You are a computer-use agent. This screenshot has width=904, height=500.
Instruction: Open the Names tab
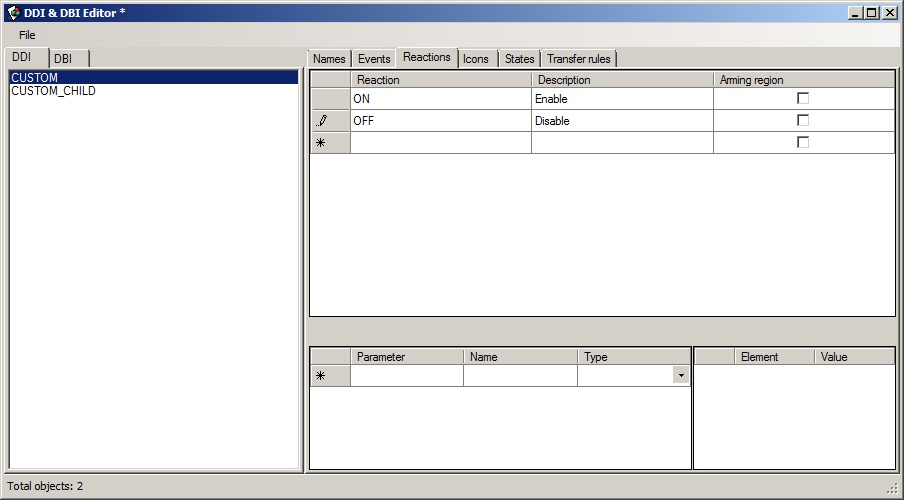point(329,59)
